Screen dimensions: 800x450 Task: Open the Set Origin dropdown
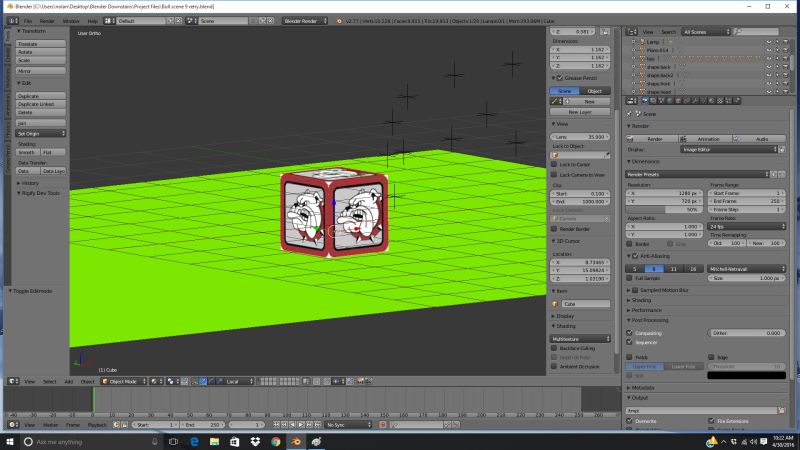(x=40, y=133)
